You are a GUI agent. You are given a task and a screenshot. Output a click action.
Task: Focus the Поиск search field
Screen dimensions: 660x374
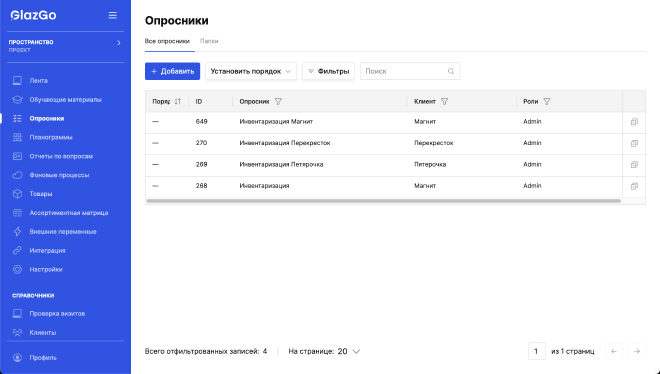(410, 71)
